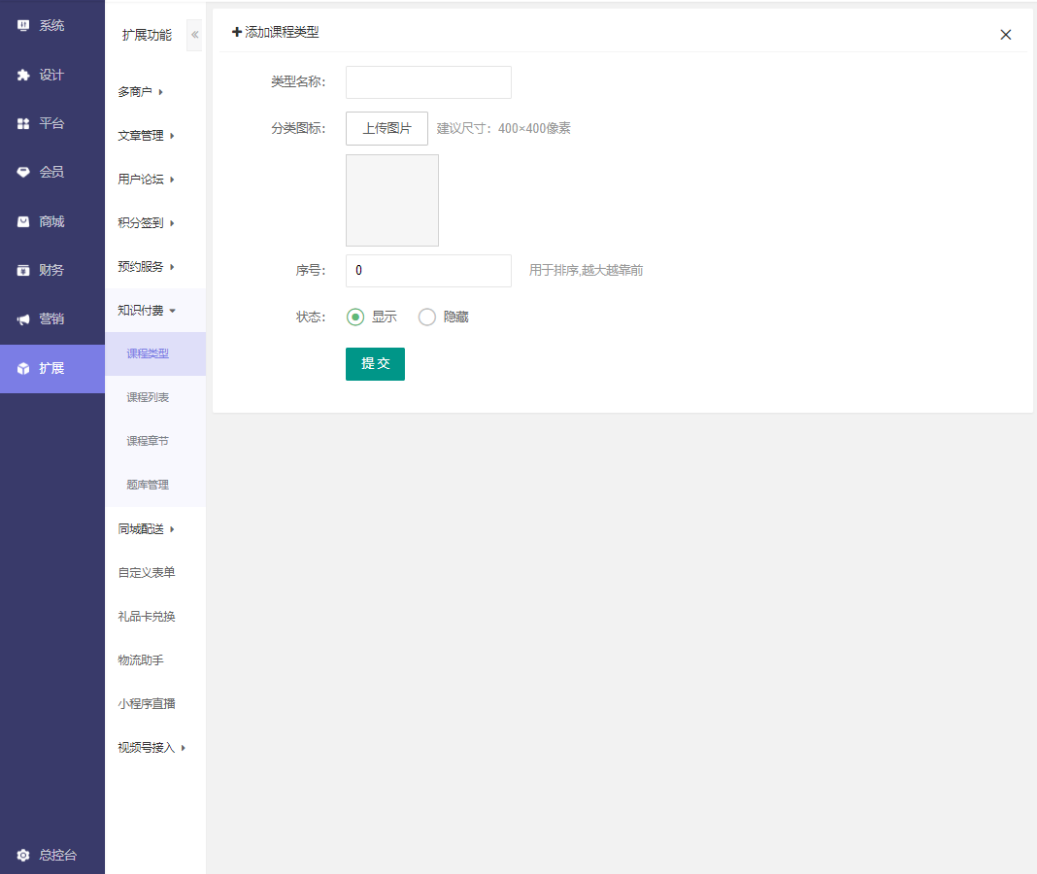Close the 添加课程类型 dialog
The width and height of the screenshot is (1037, 874).
click(1005, 34)
